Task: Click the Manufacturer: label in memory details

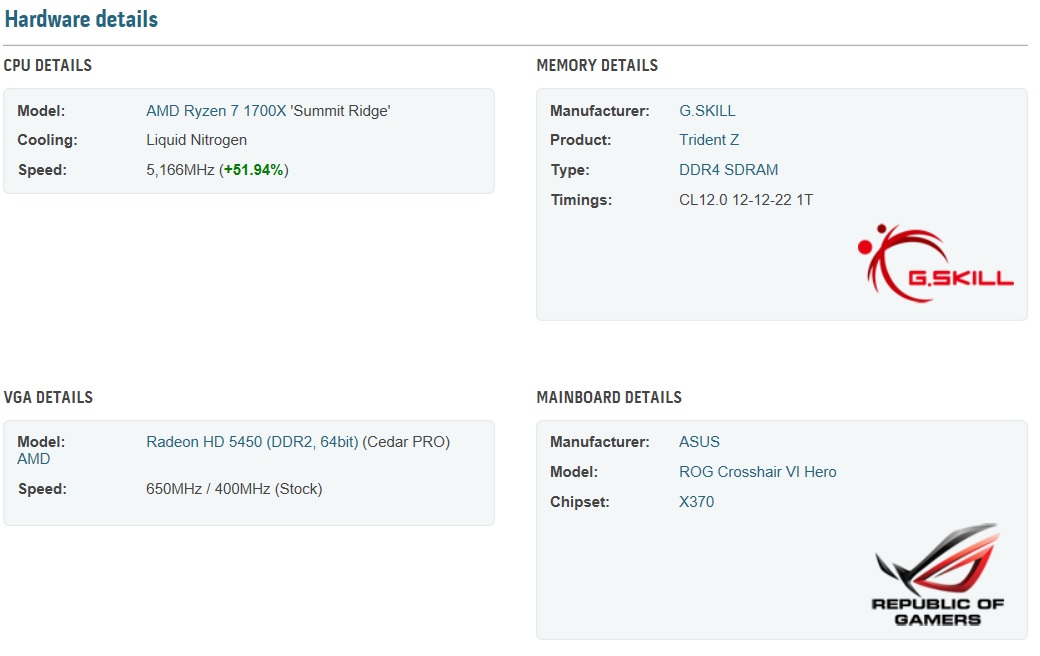Action: coord(600,111)
